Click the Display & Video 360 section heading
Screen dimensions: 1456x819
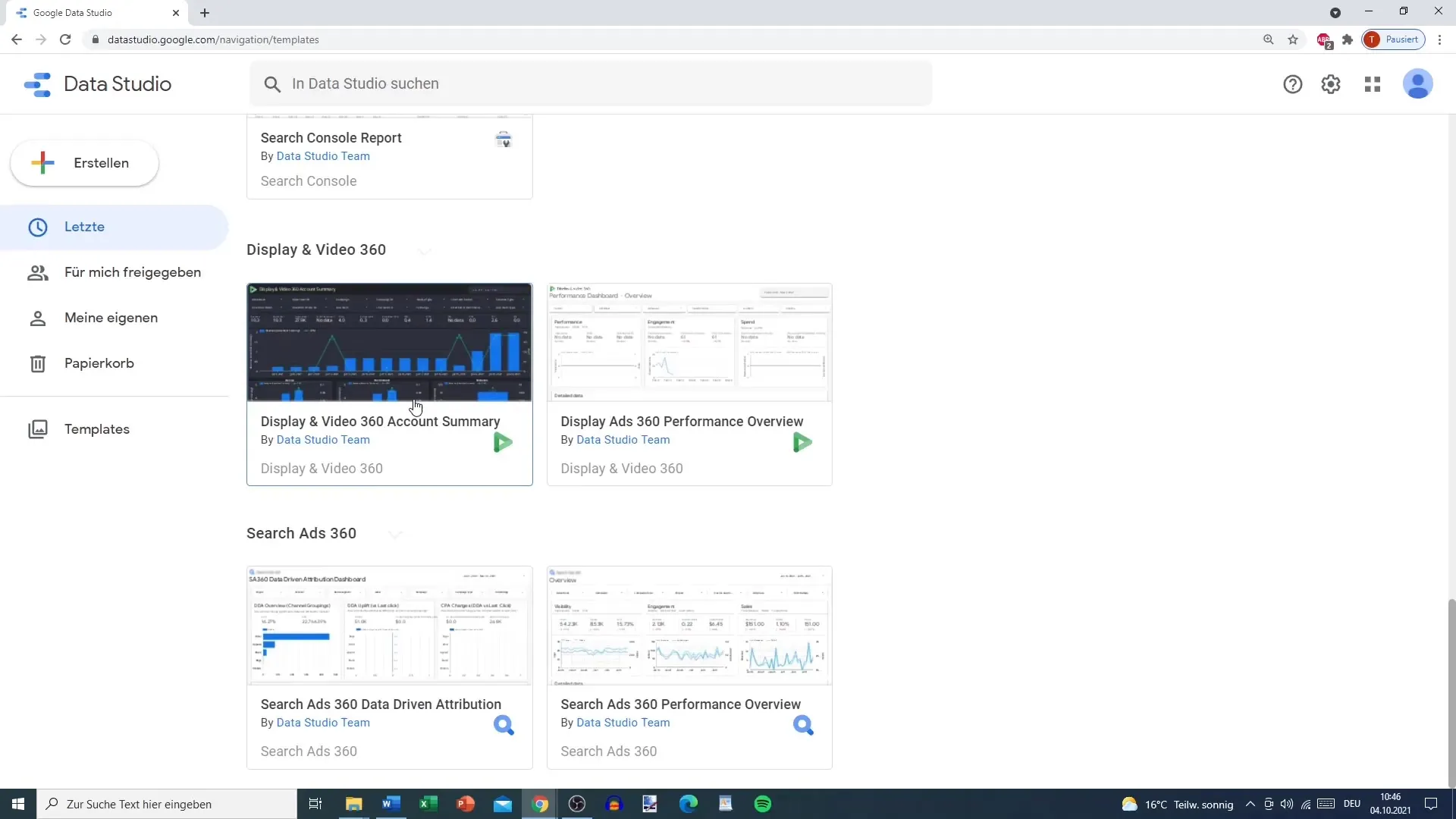point(316,250)
